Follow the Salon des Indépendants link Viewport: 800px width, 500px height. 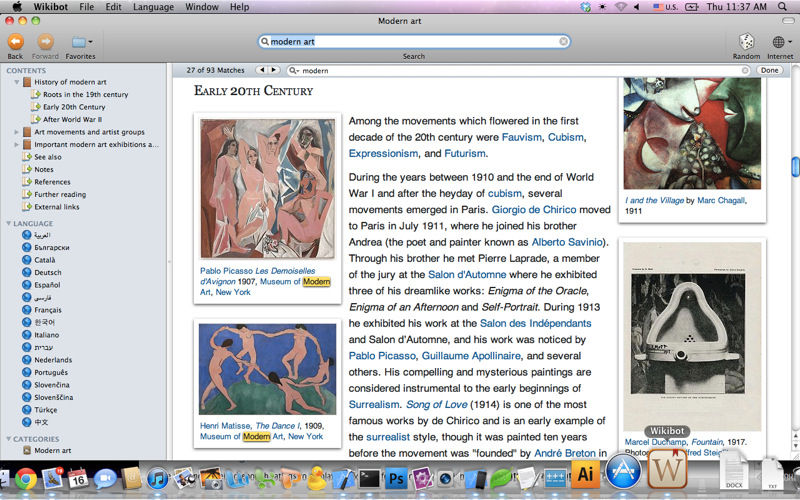[535, 323]
